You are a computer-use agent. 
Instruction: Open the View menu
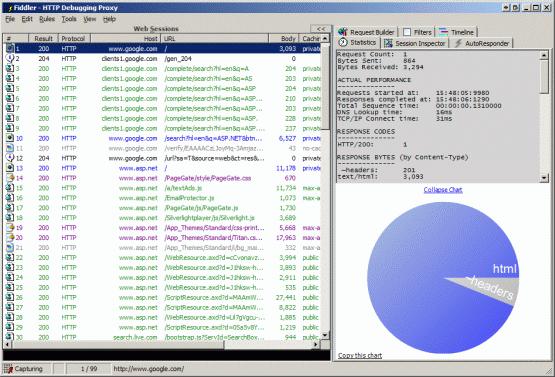pyautogui.click(x=90, y=19)
